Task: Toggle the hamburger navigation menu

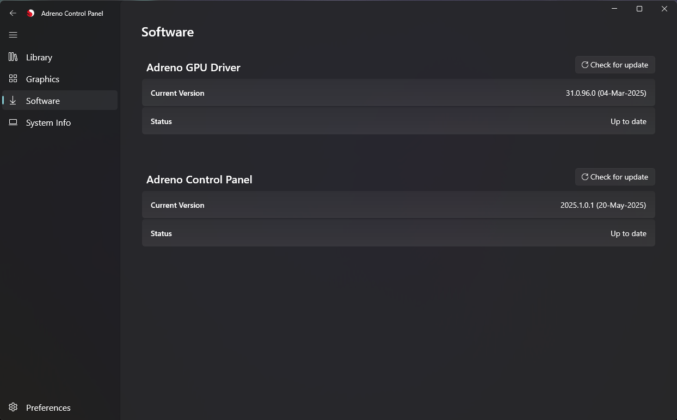Action: (x=13, y=35)
